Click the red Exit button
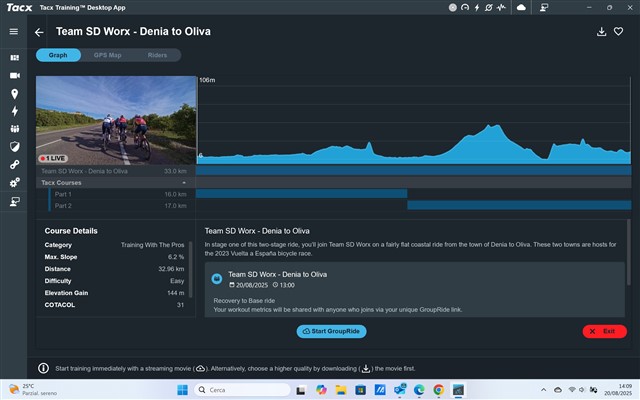The image size is (640, 400). pyautogui.click(x=604, y=331)
